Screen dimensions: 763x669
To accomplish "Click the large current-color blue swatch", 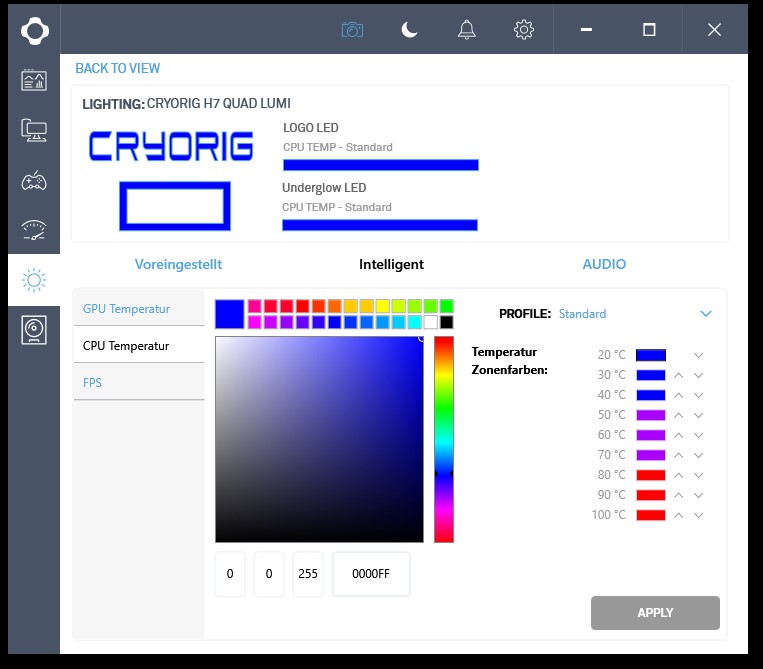I will 230,314.
